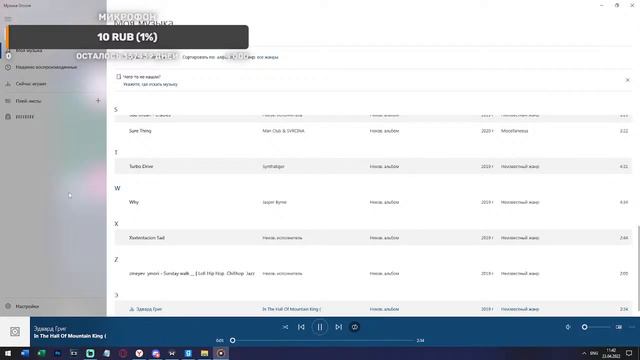Open the sidebar item below Playlists
The height and width of the screenshot is (360, 640).
coord(24,117)
